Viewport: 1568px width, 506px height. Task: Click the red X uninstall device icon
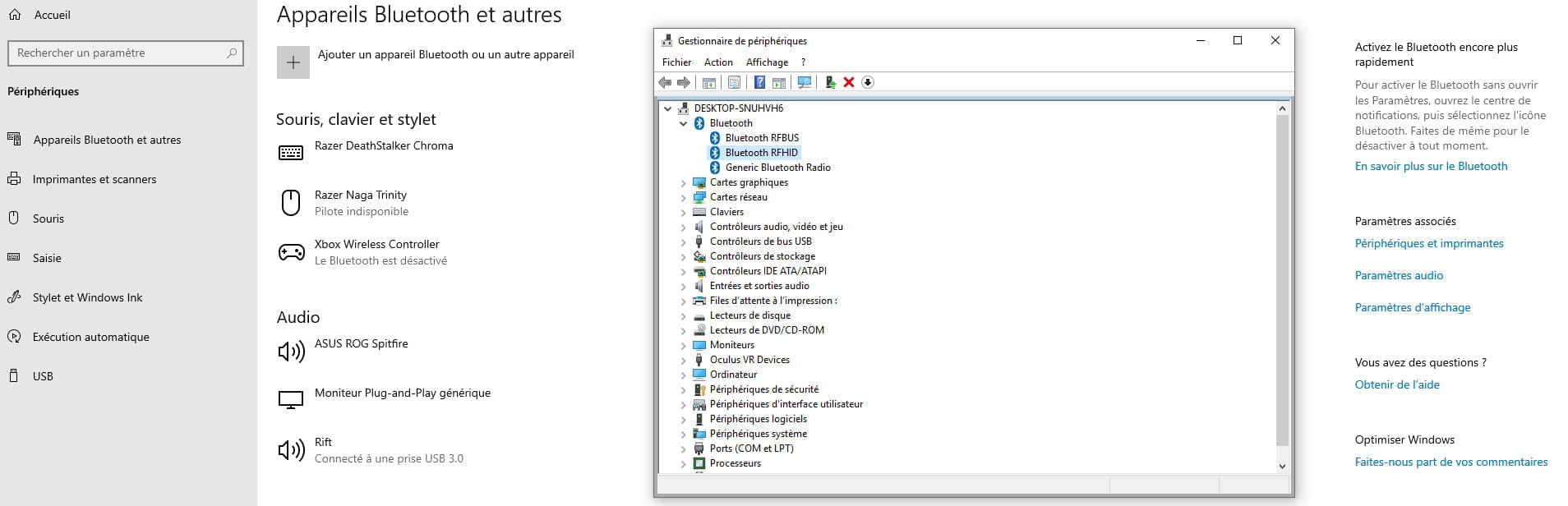pyautogui.click(x=849, y=82)
